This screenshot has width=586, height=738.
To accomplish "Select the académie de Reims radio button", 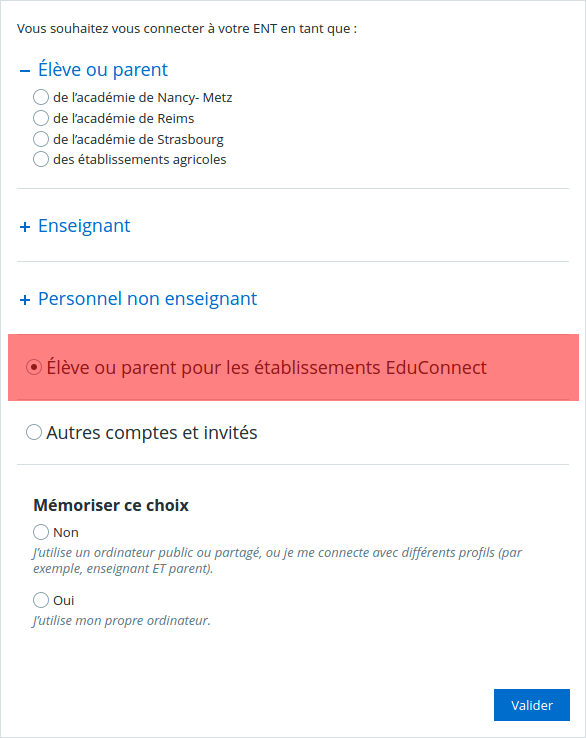I will [x=41, y=118].
